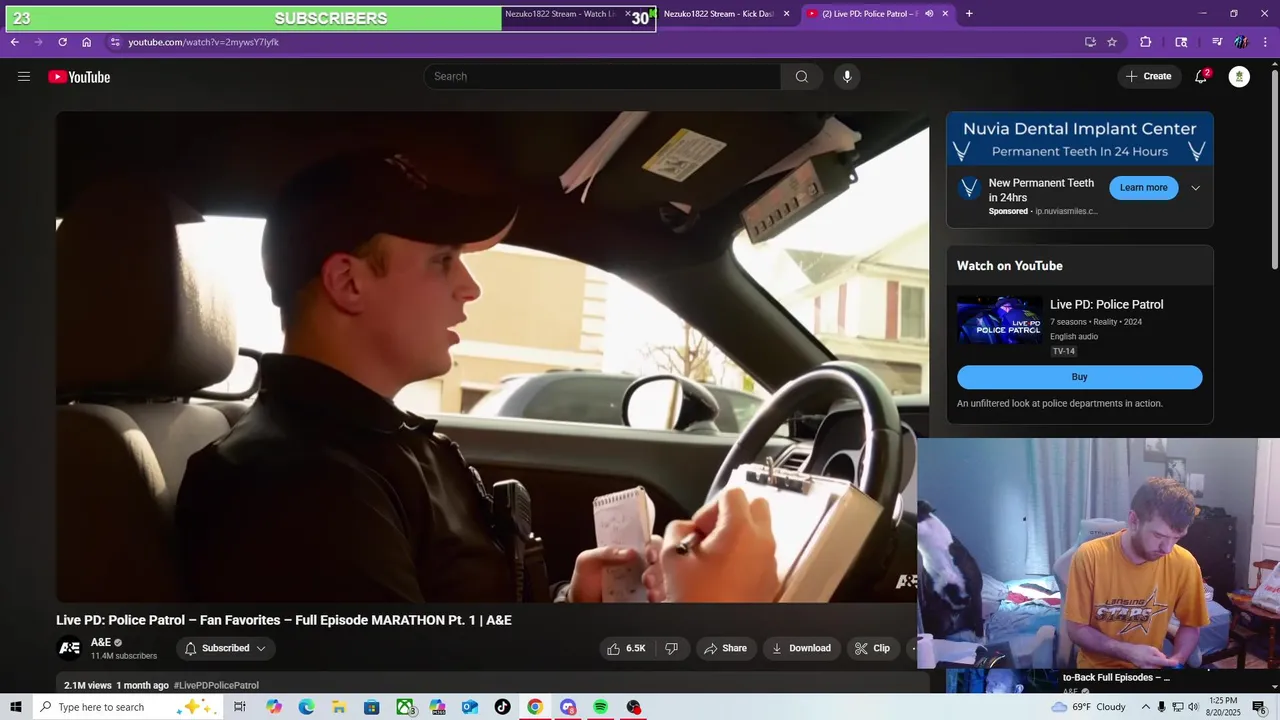
Task: Open Chrome media controls icon
Action: [1217, 42]
